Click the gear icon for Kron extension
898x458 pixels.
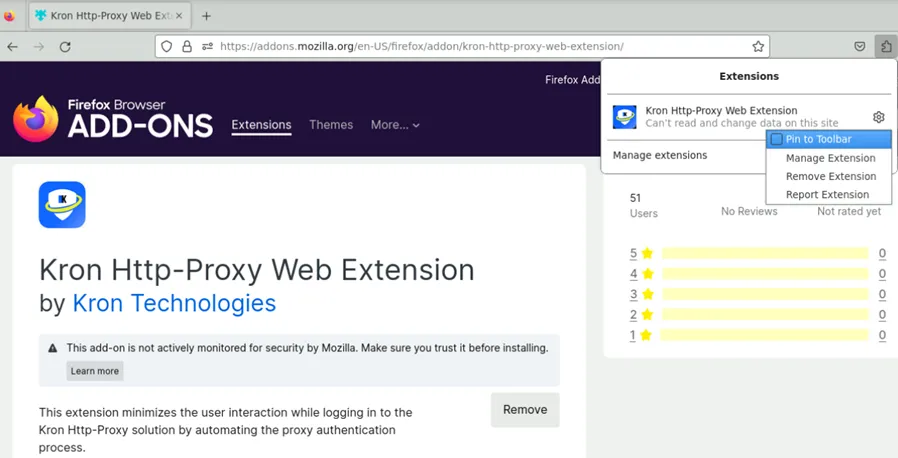pos(879,117)
